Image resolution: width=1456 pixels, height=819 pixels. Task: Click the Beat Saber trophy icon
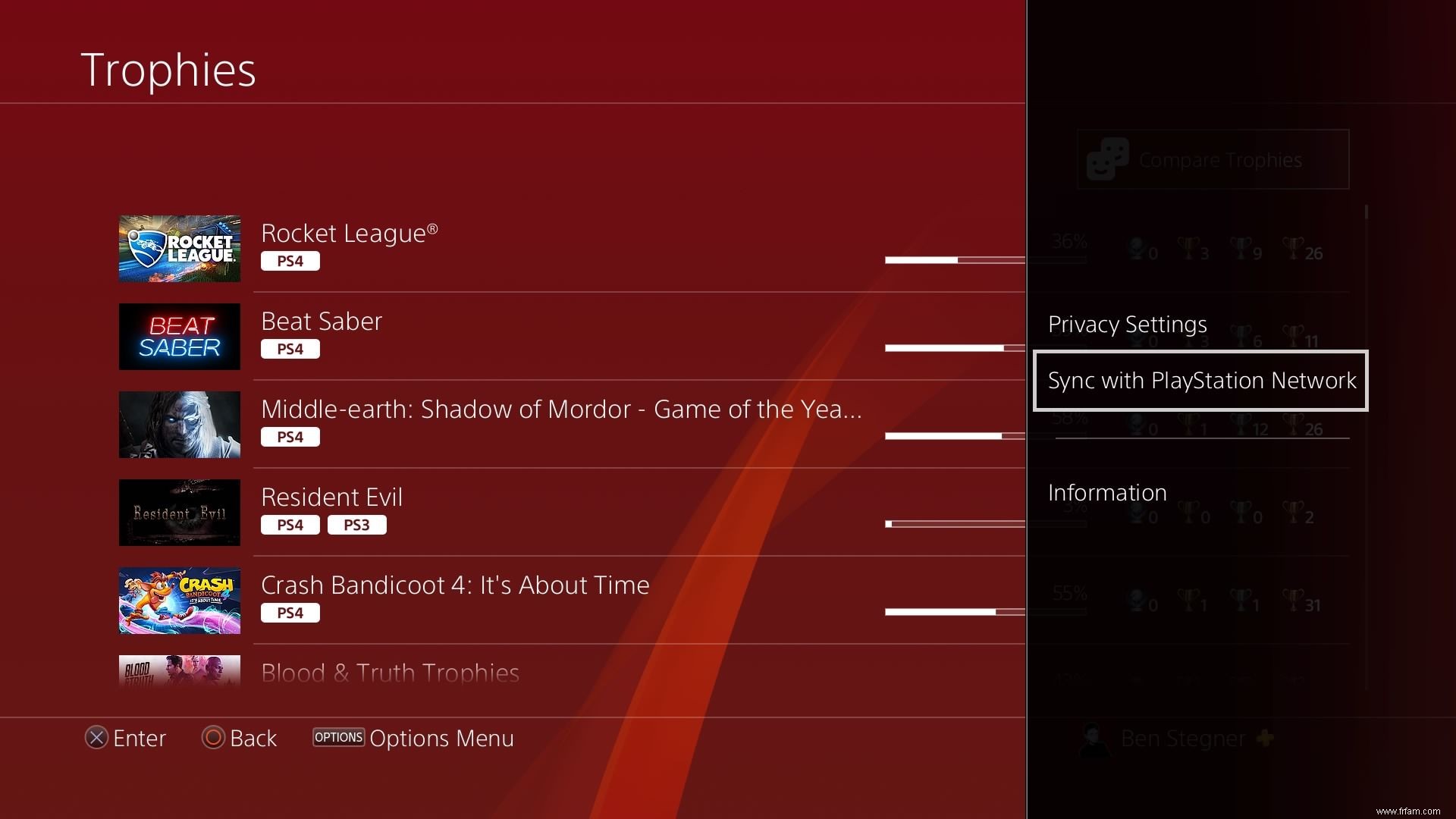pos(180,336)
